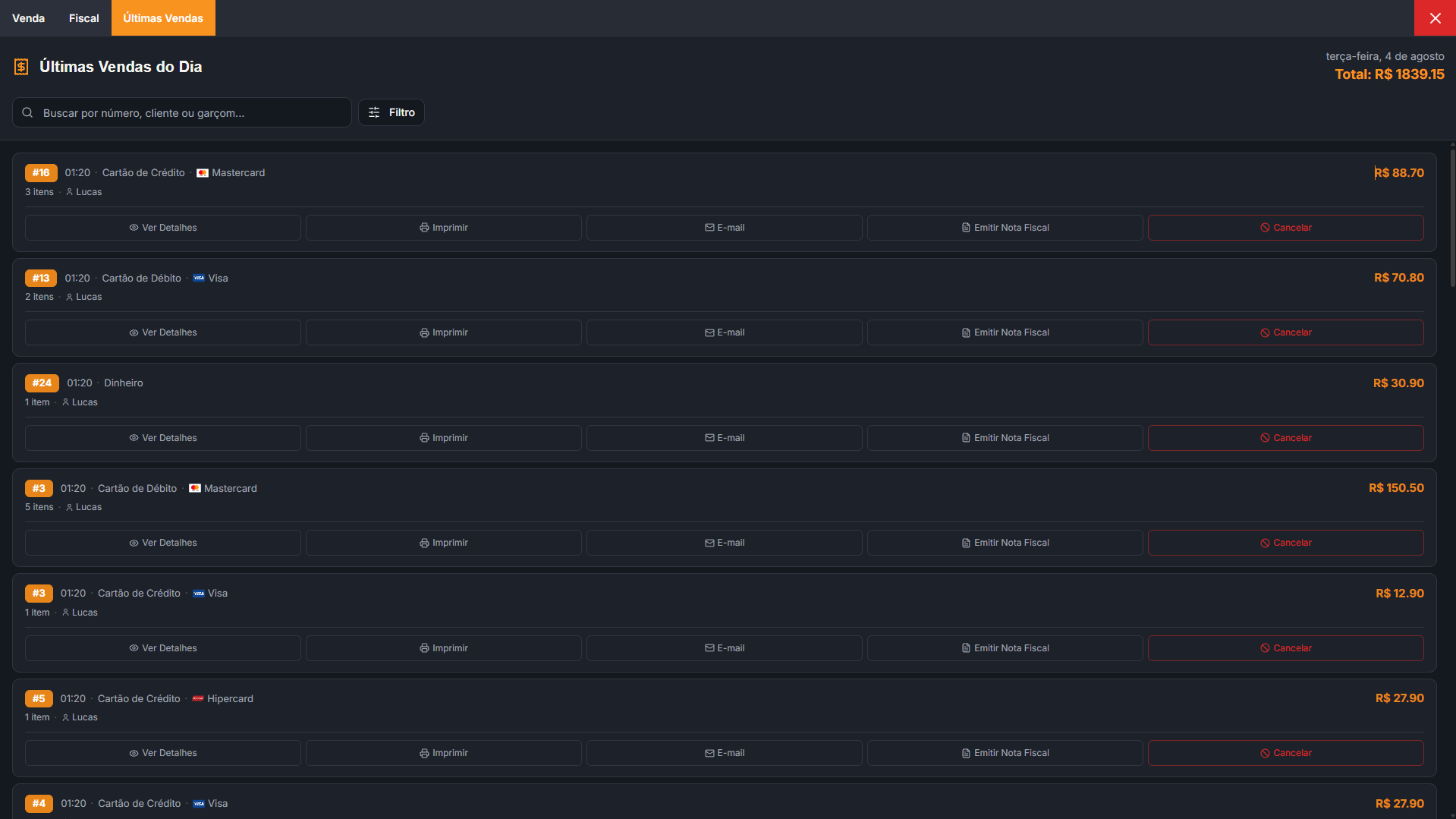Close the sales window with red X
The image size is (1456, 819).
[x=1435, y=18]
